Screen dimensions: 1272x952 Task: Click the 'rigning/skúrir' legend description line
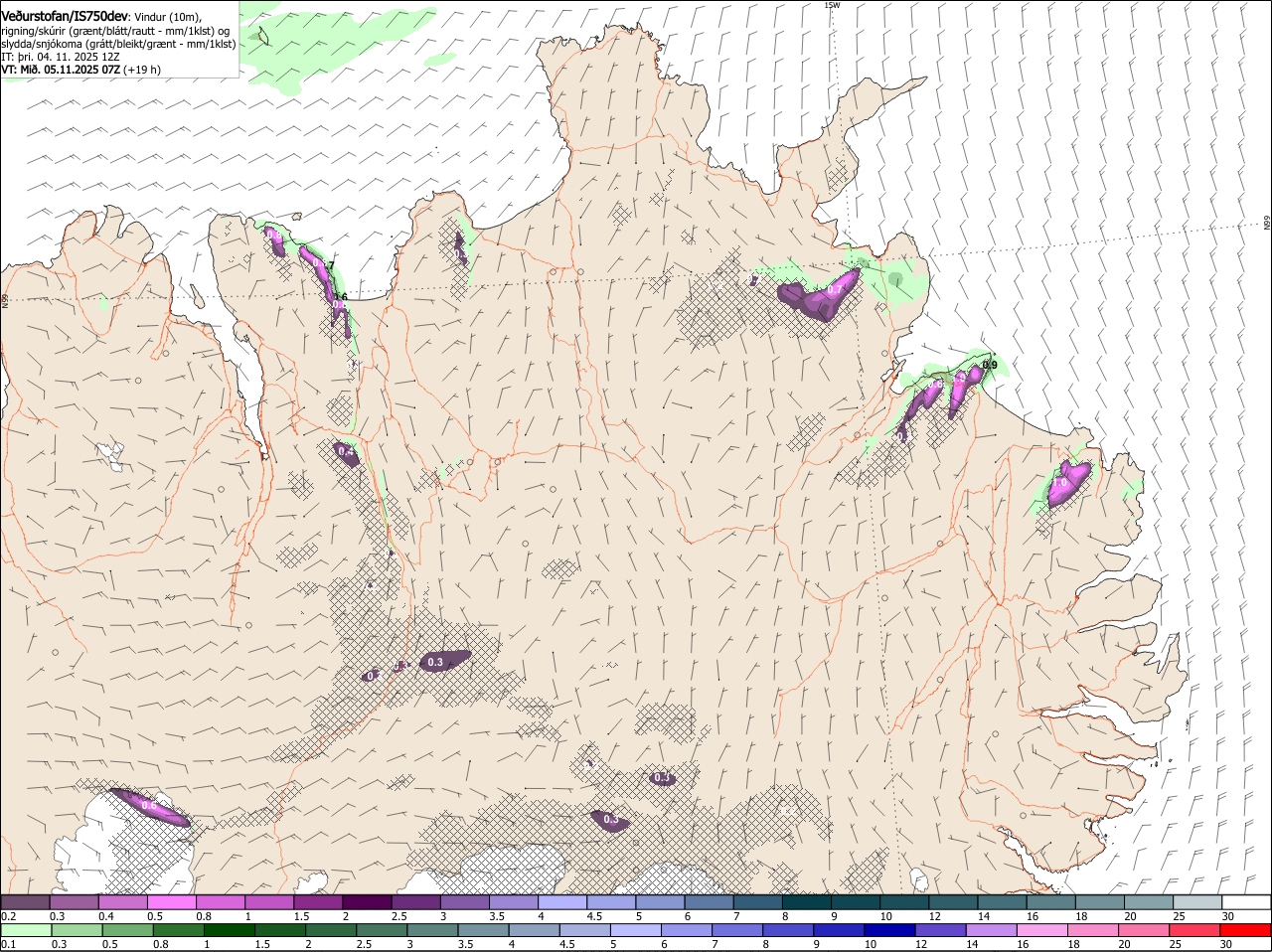click(115, 31)
